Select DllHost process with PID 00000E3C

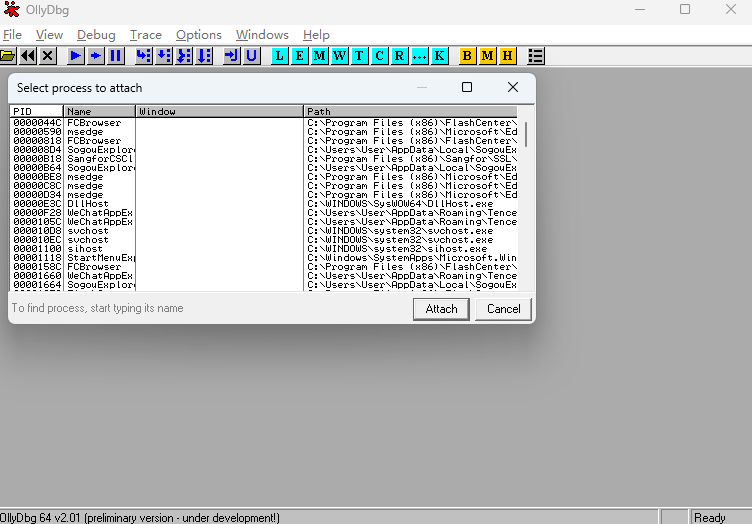point(264,204)
